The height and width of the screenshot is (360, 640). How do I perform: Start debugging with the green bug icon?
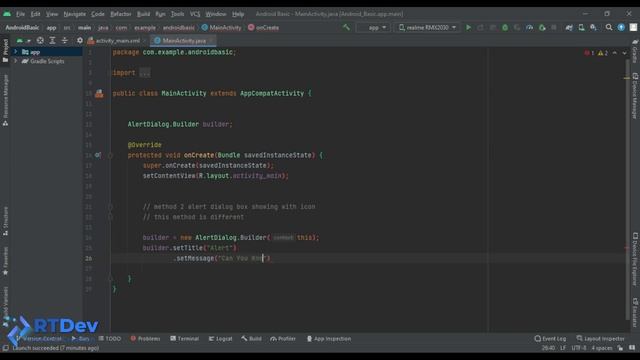point(505,27)
